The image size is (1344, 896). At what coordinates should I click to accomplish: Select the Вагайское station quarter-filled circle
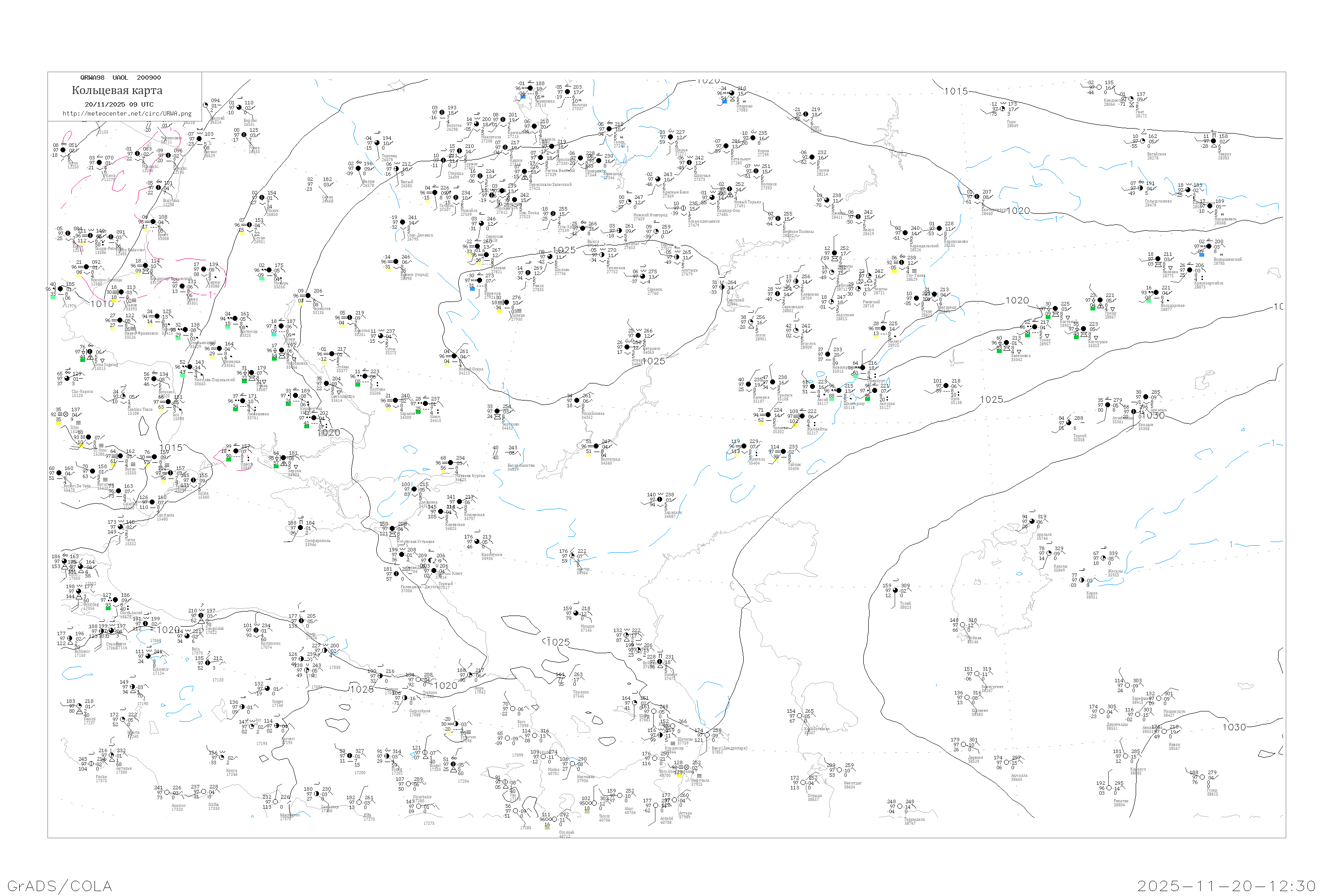(x=1143, y=141)
